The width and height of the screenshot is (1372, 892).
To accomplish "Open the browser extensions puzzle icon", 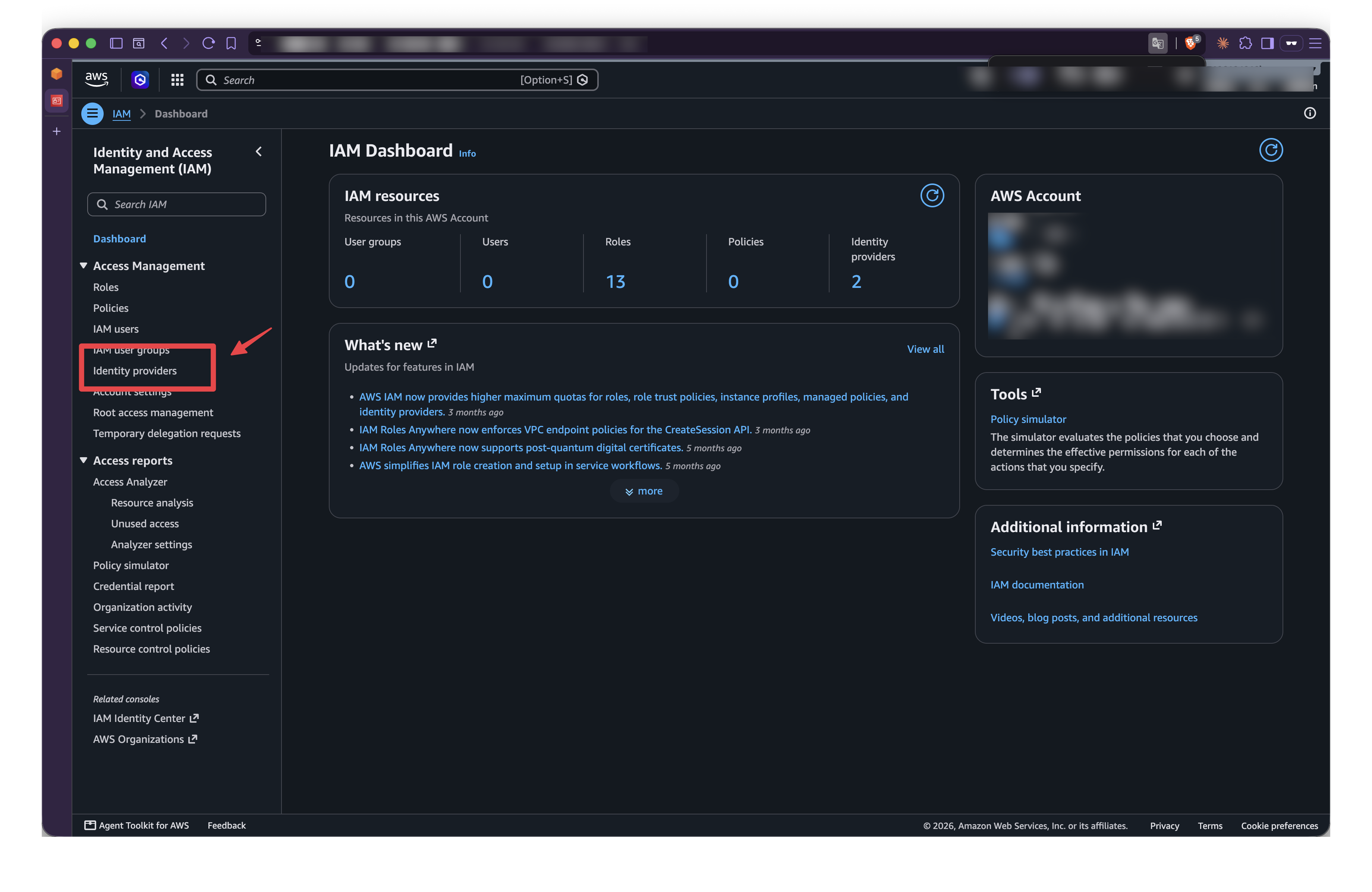I will point(1245,43).
